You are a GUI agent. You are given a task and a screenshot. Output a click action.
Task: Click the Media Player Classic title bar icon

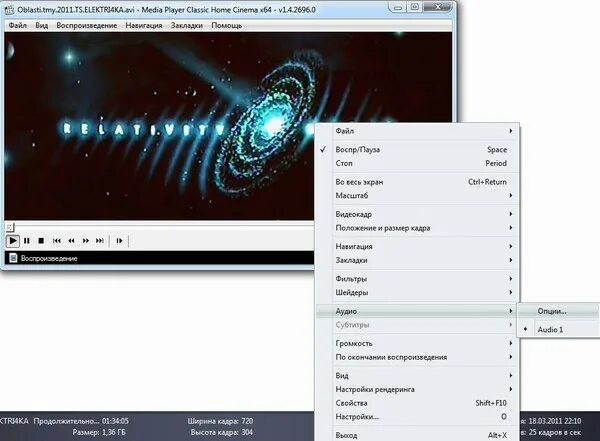point(9,10)
